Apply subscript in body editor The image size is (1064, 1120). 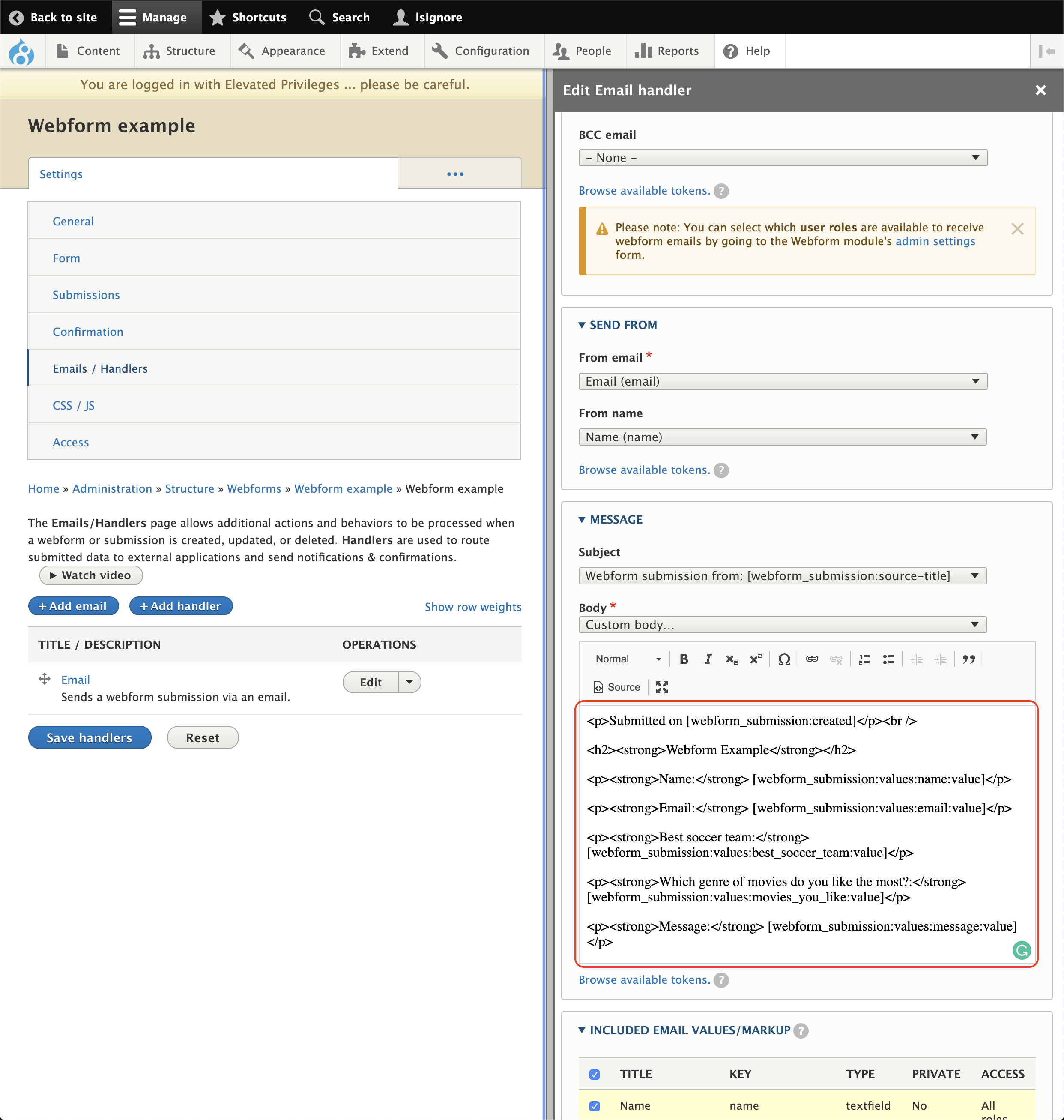731,659
